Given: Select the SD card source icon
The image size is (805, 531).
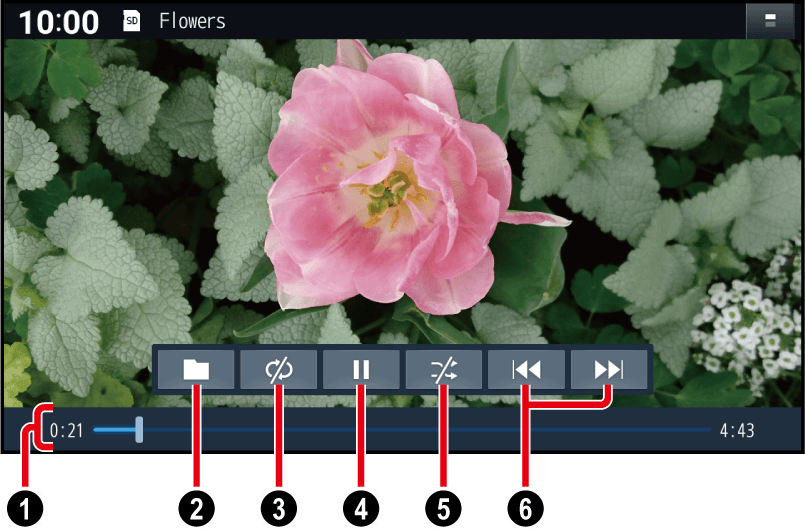Looking at the screenshot, I should click(132, 21).
